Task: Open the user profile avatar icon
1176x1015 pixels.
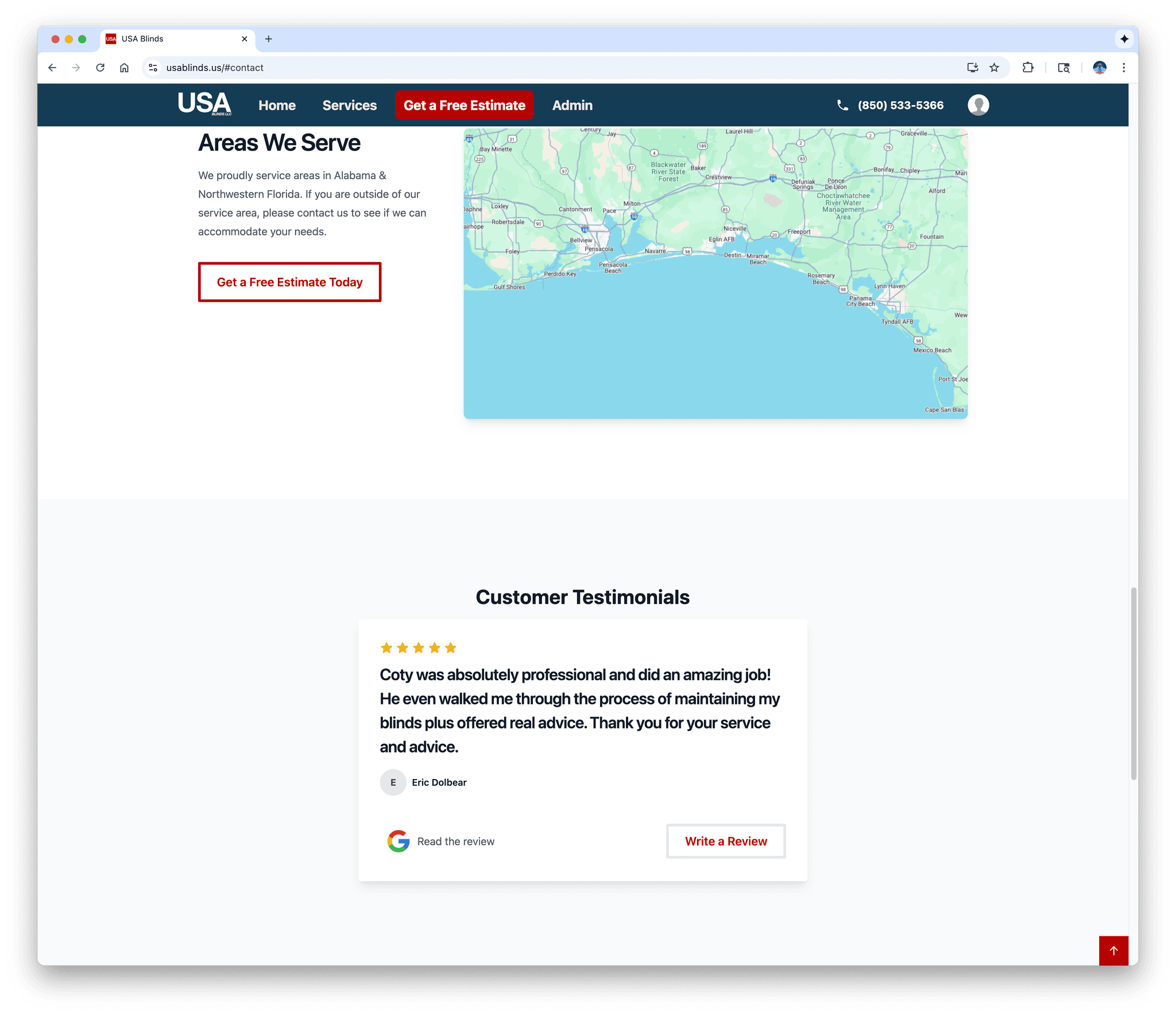Action: 978,105
